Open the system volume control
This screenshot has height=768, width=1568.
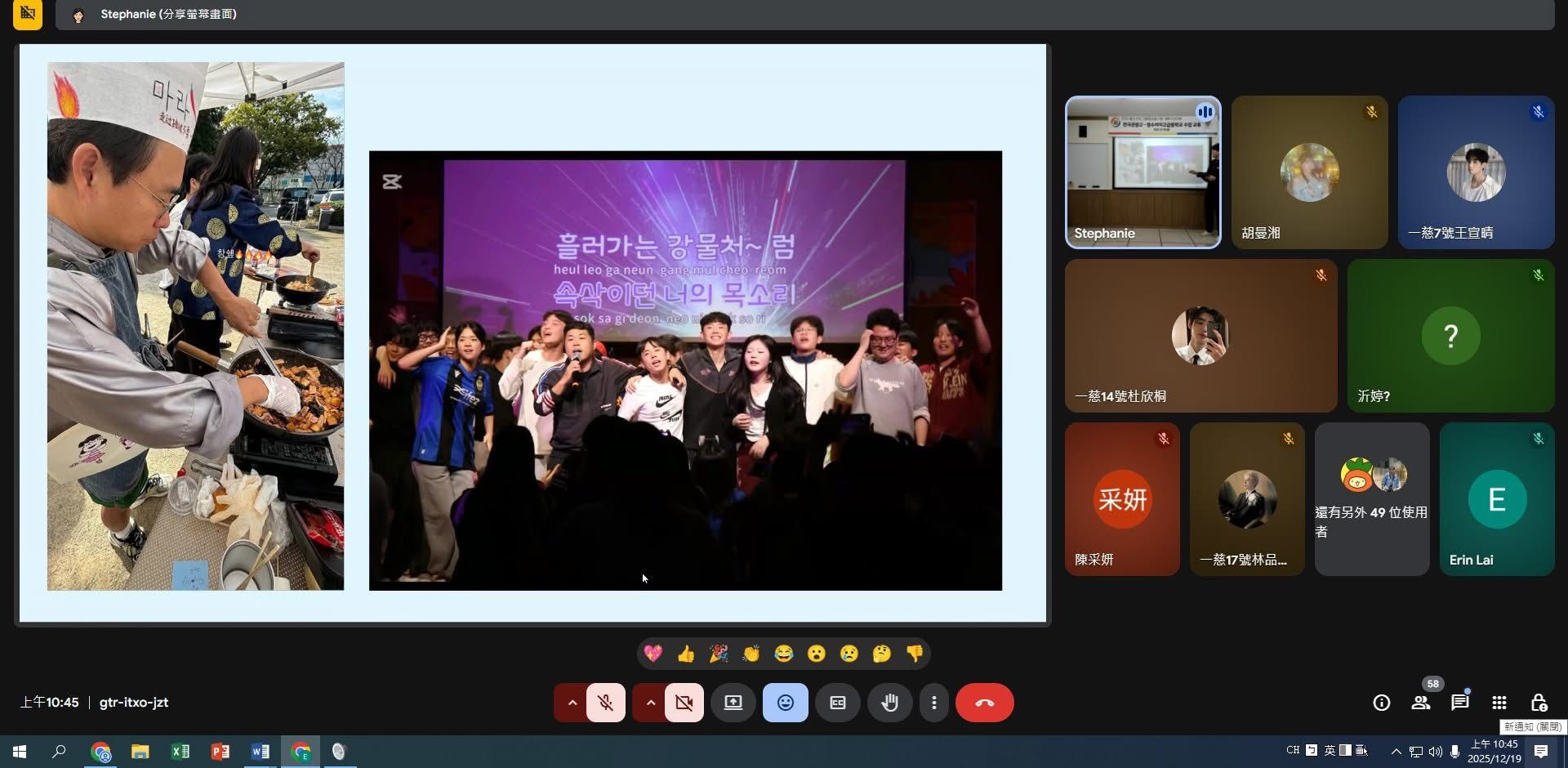[x=1434, y=751]
